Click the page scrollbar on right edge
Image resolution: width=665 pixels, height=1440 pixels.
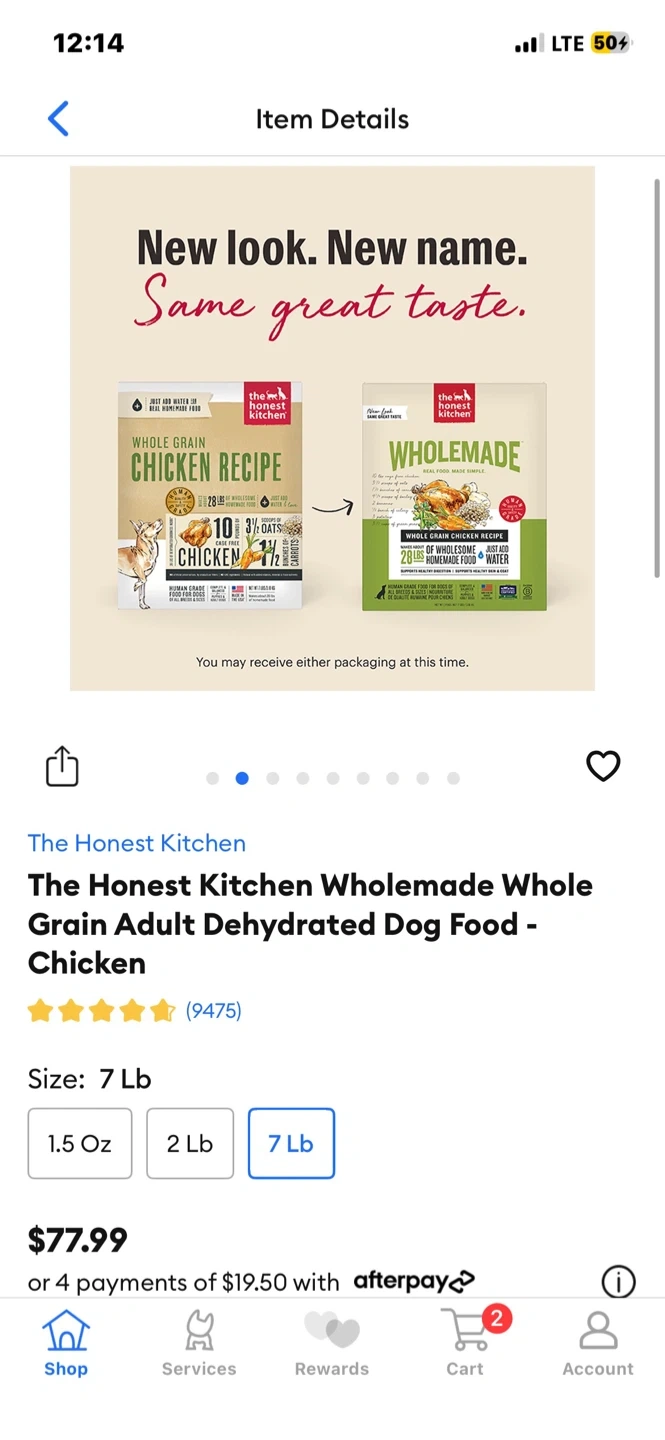point(657,378)
